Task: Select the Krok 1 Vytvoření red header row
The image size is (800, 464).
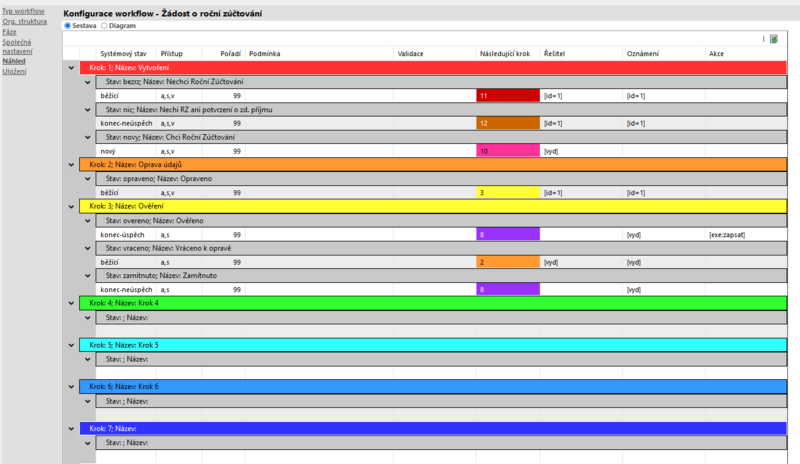Action: pos(433,67)
